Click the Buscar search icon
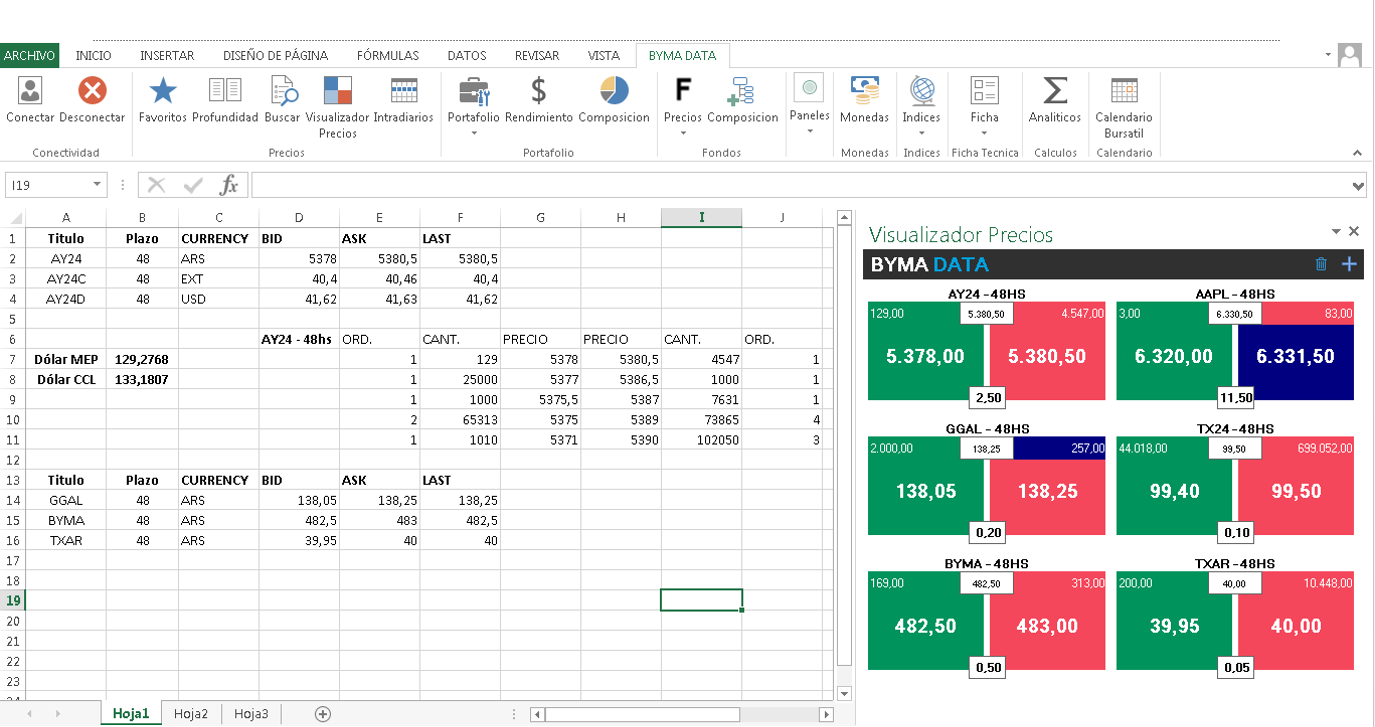 tap(285, 91)
